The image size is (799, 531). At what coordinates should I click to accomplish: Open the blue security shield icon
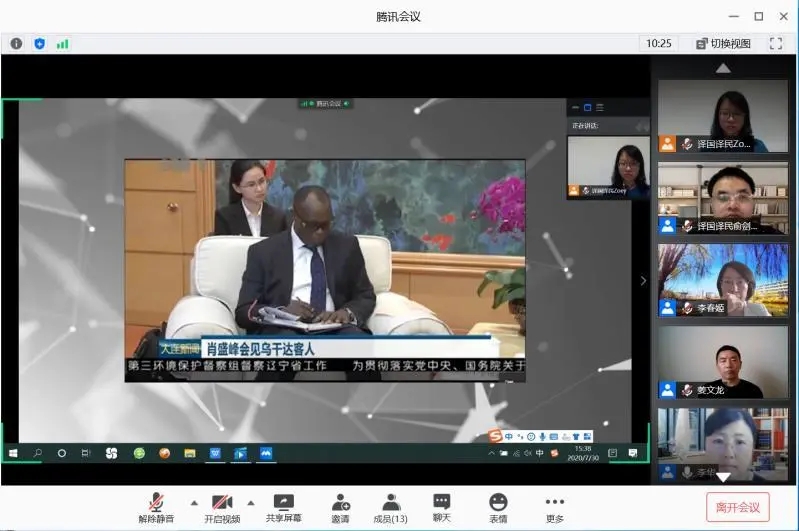coord(40,43)
